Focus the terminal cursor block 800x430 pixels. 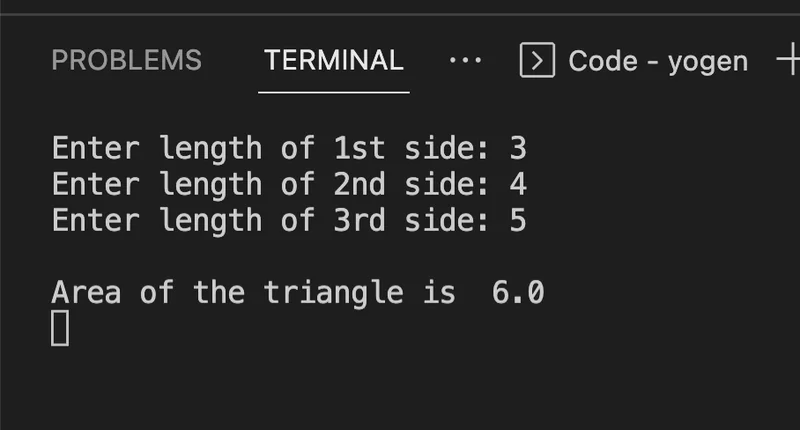point(60,328)
